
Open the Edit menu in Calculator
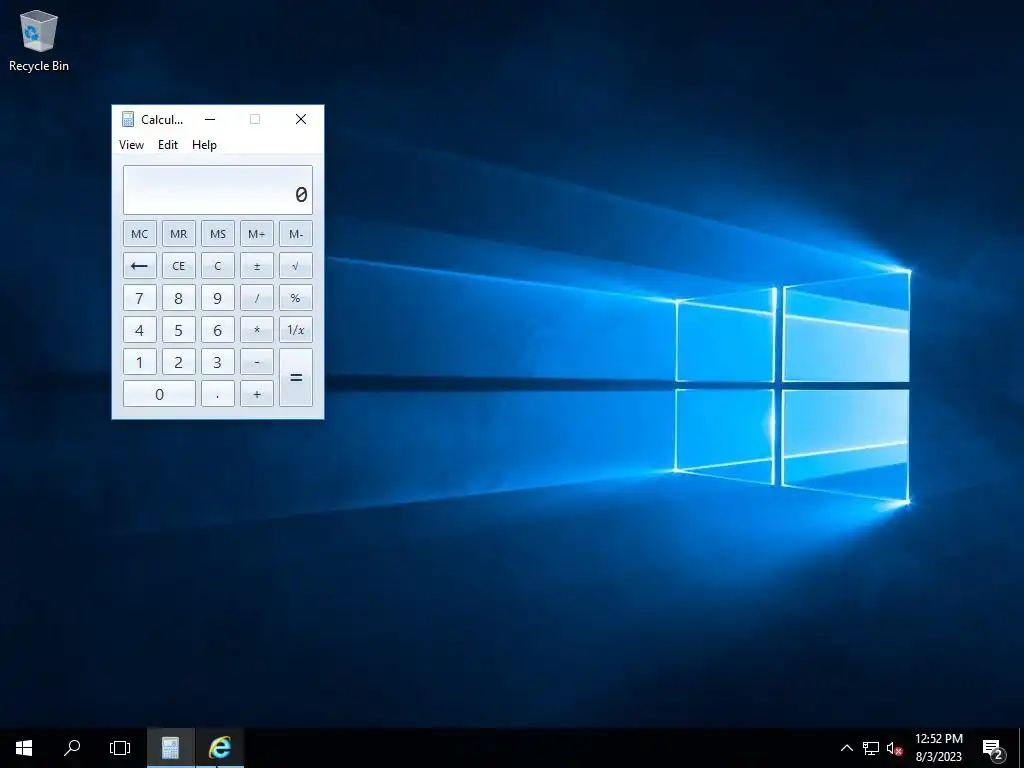point(168,145)
